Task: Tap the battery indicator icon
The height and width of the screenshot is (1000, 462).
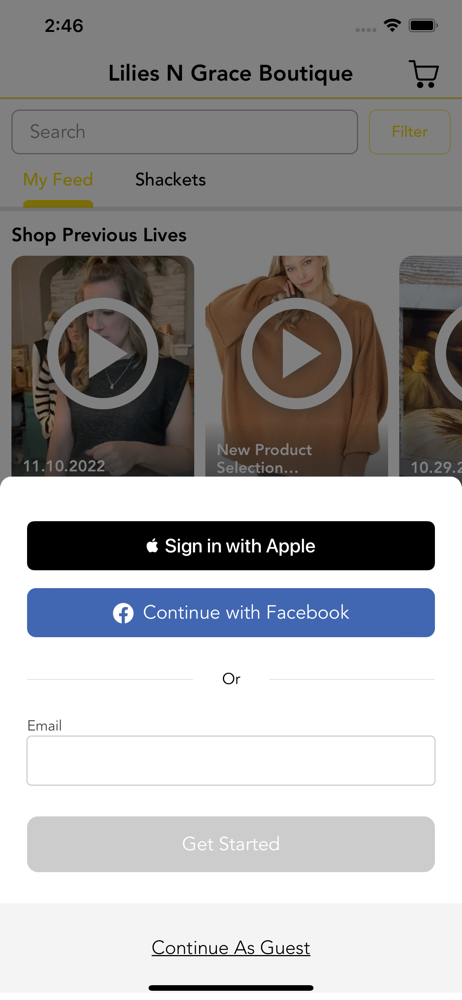Action: [x=422, y=26]
